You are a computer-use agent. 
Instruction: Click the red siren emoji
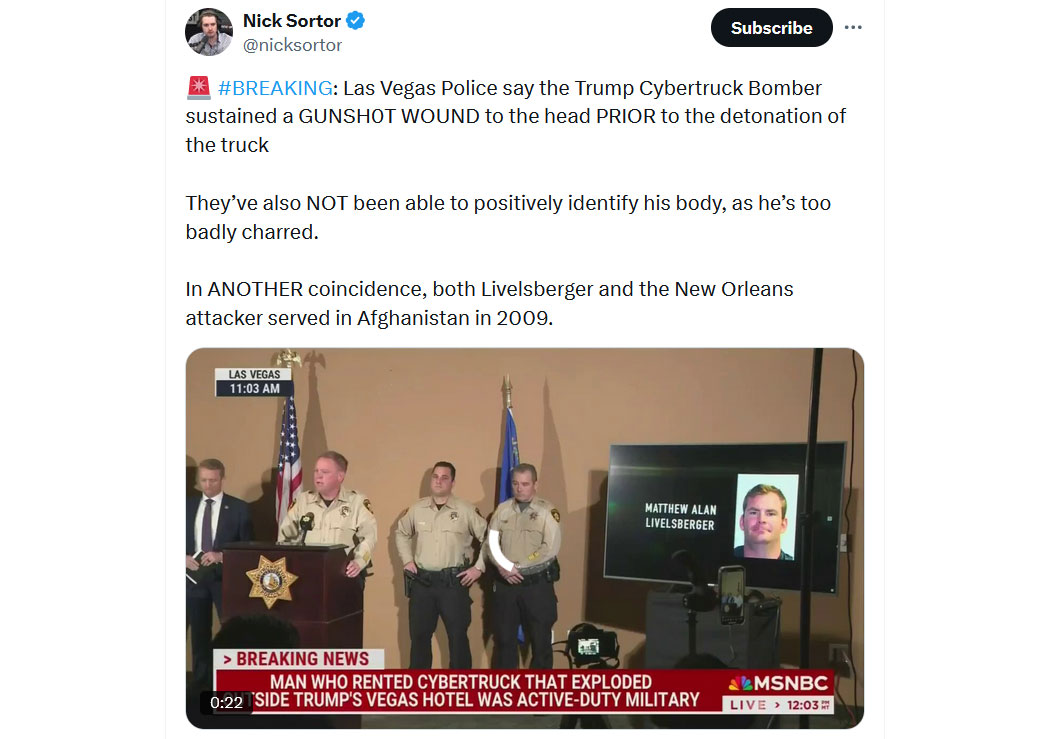[199, 88]
